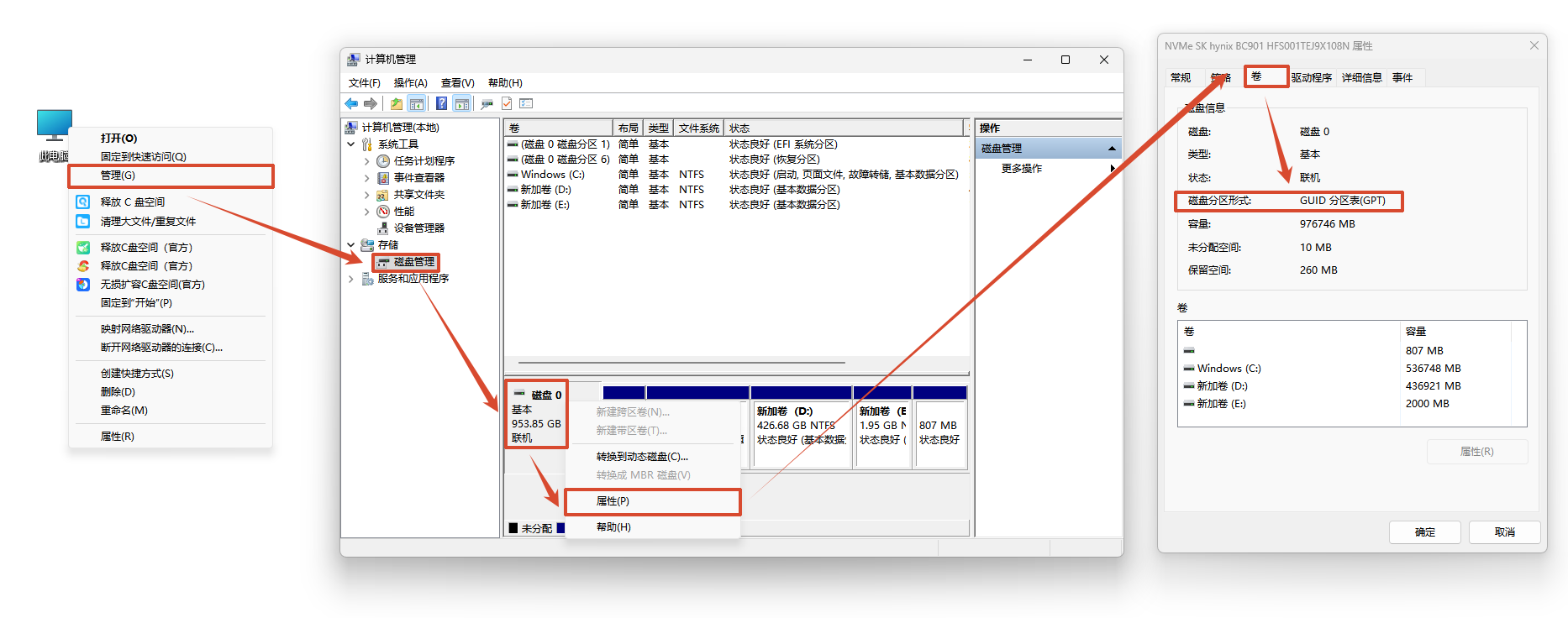Expand the 性能 tree node

point(367,212)
